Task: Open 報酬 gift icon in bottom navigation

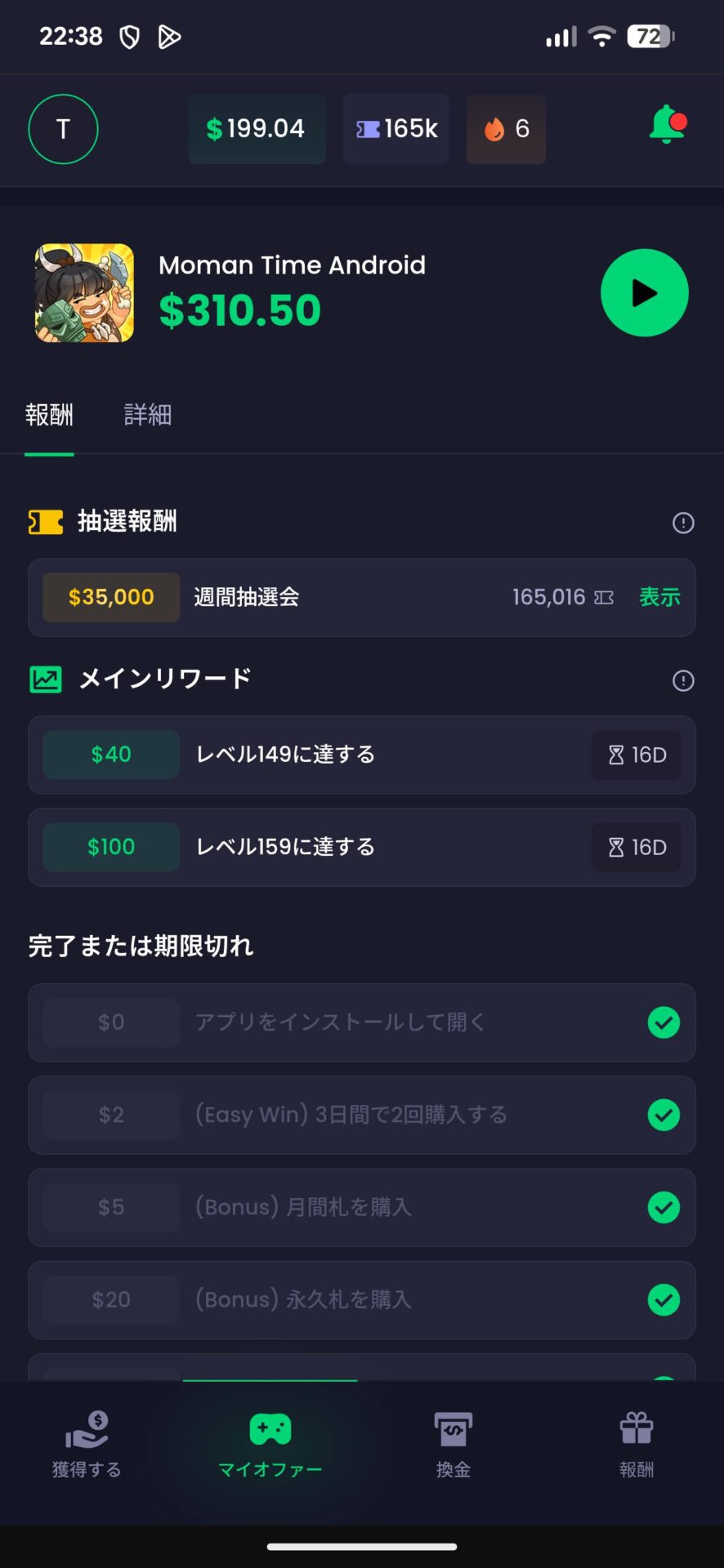Action: (637, 1445)
